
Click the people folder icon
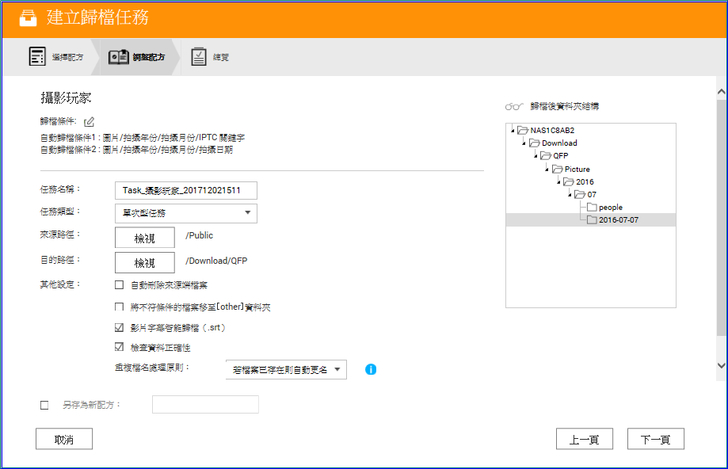[x=592, y=207]
